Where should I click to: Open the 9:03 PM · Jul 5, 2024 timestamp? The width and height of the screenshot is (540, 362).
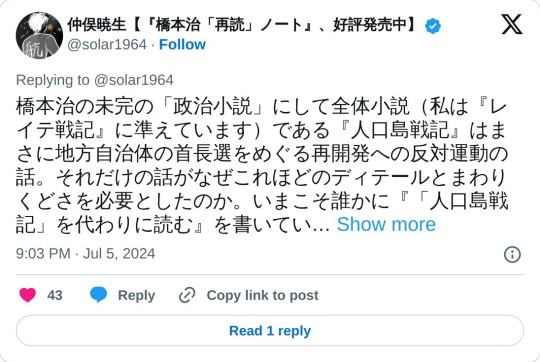pyautogui.click(x=85, y=254)
